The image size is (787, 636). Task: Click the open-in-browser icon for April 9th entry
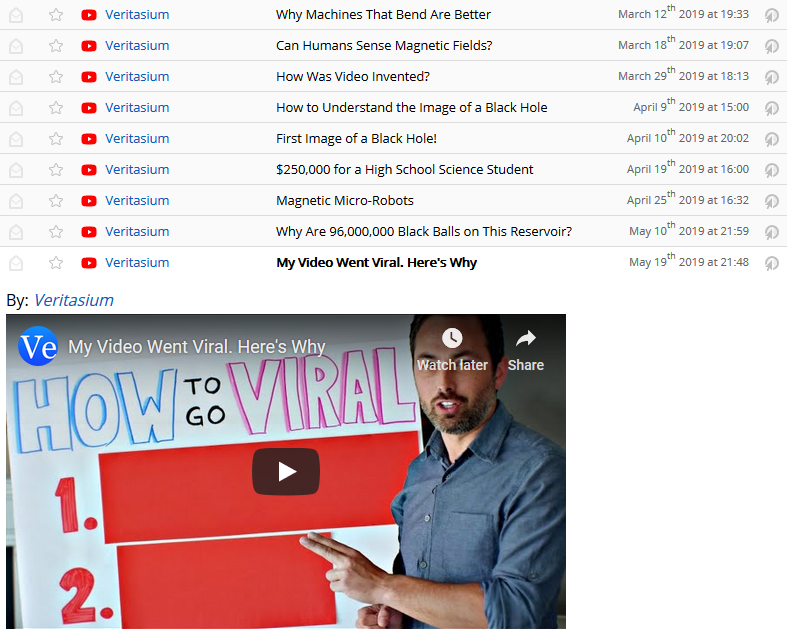coord(771,108)
